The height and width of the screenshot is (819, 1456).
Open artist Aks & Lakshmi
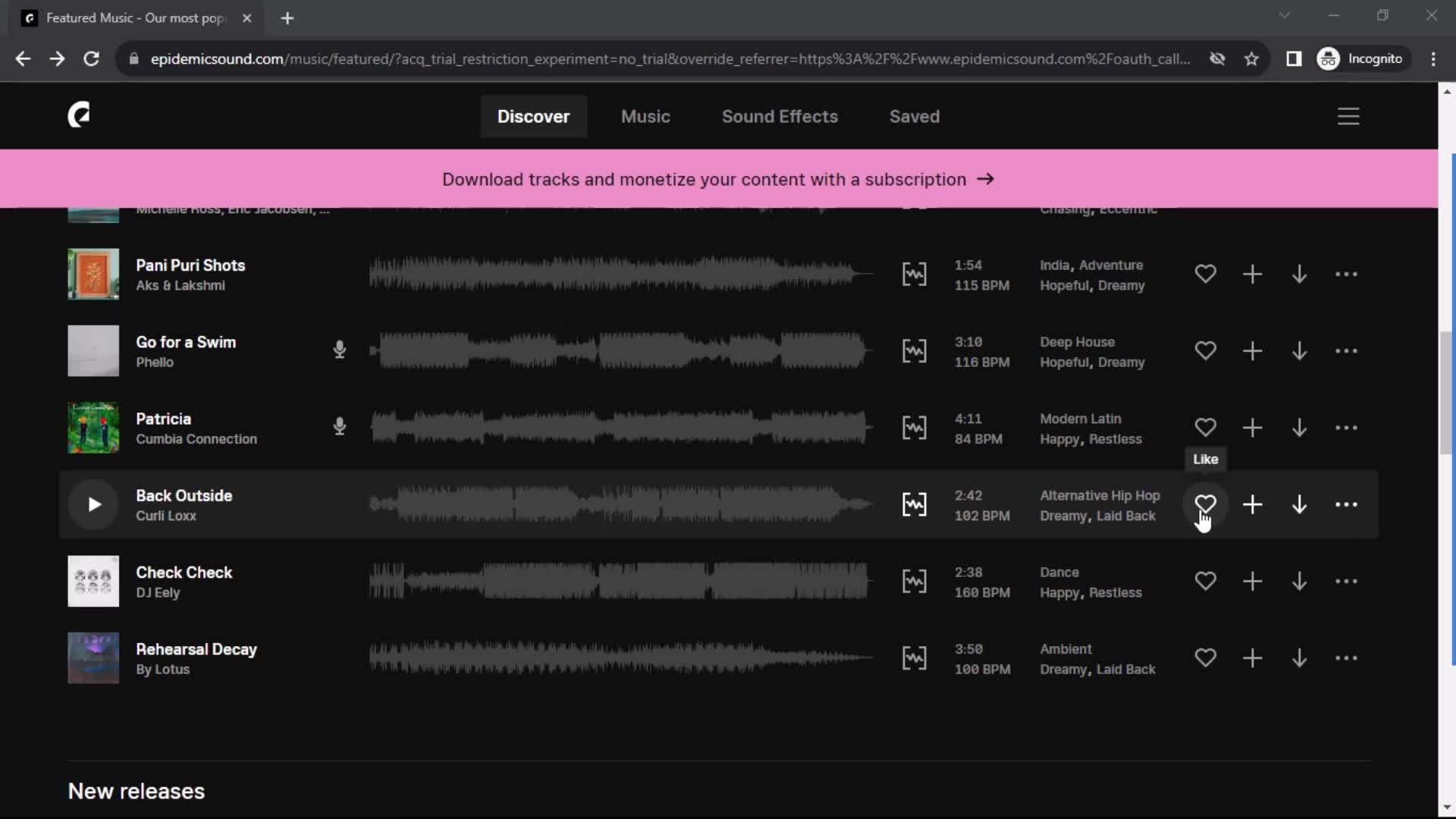180,286
